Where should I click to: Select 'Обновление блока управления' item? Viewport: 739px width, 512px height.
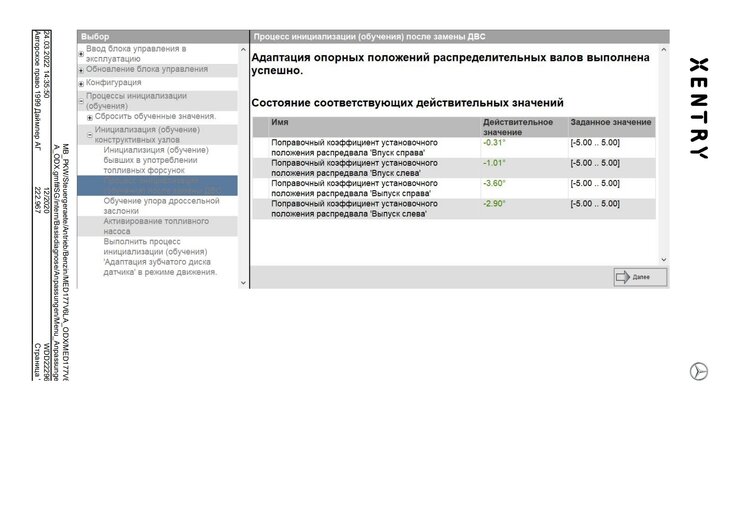point(147,69)
